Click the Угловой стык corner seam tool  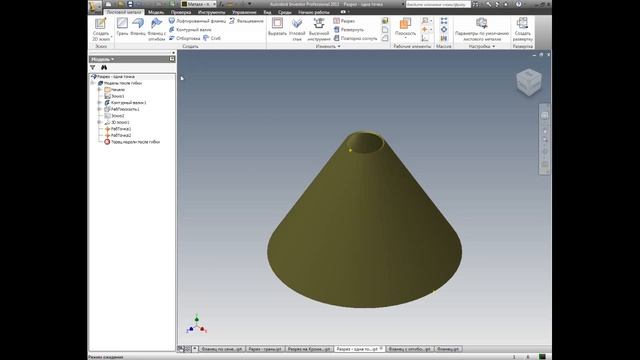click(x=297, y=29)
